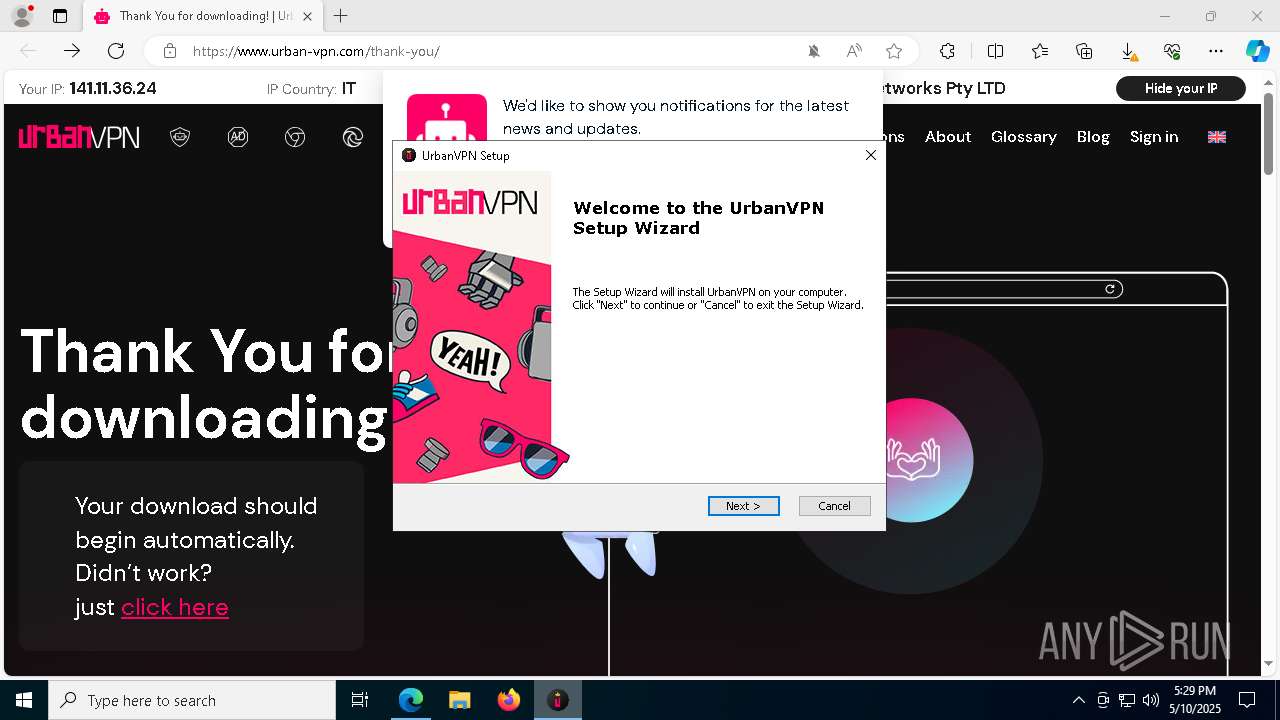The width and height of the screenshot is (1280, 720).
Task: Close the 'Thank You for downloading' tab
Action: click(307, 16)
